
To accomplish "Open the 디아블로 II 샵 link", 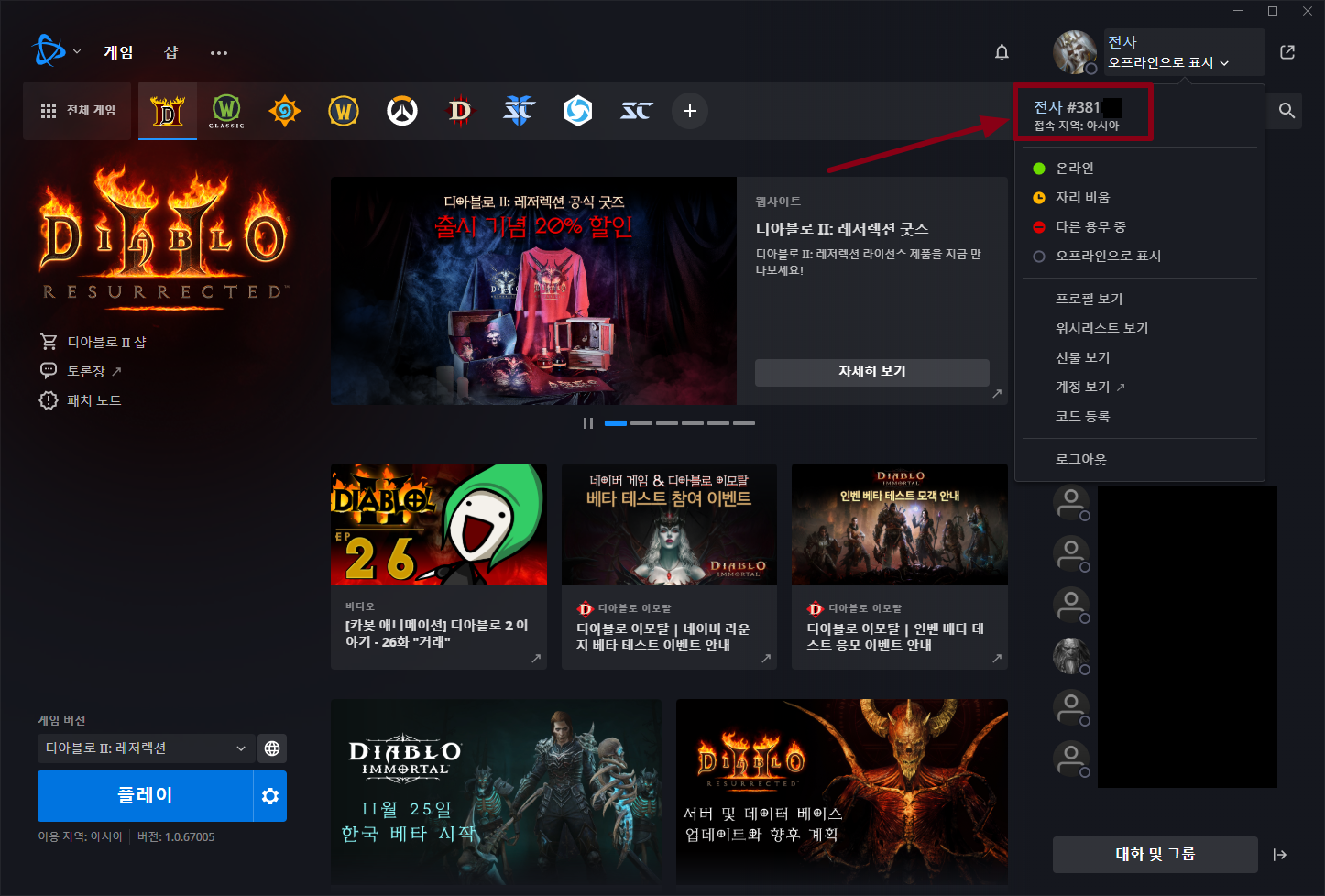I will (x=93, y=342).
